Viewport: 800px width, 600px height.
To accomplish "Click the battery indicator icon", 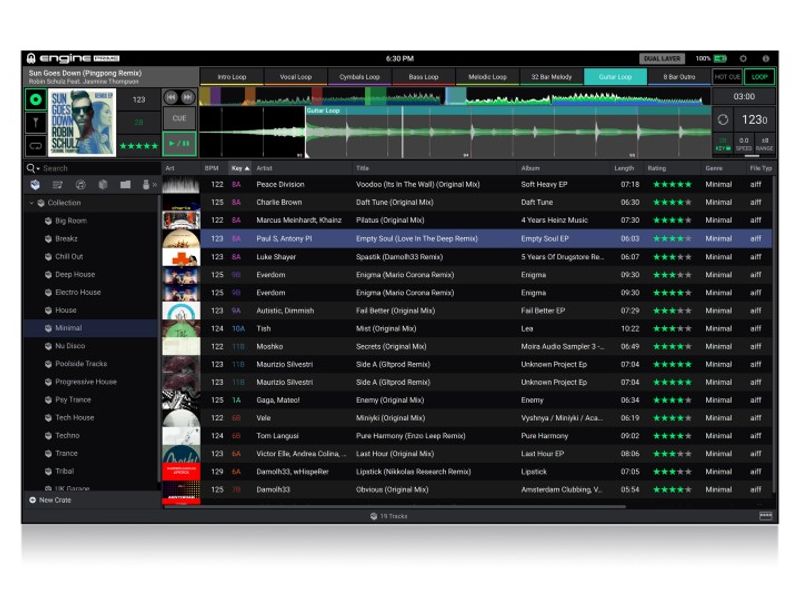I will tap(720, 59).
